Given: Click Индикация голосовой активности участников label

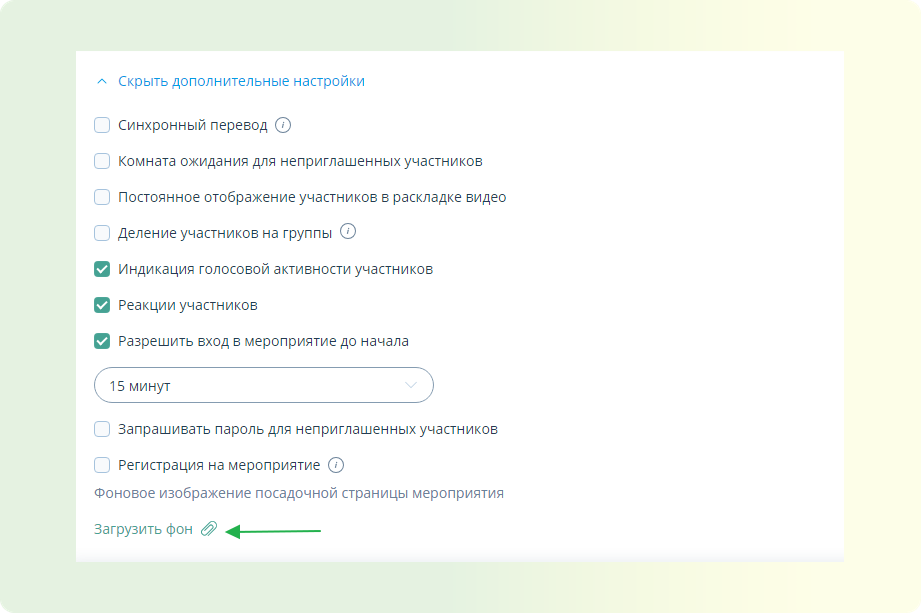Looking at the screenshot, I should (275, 269).
